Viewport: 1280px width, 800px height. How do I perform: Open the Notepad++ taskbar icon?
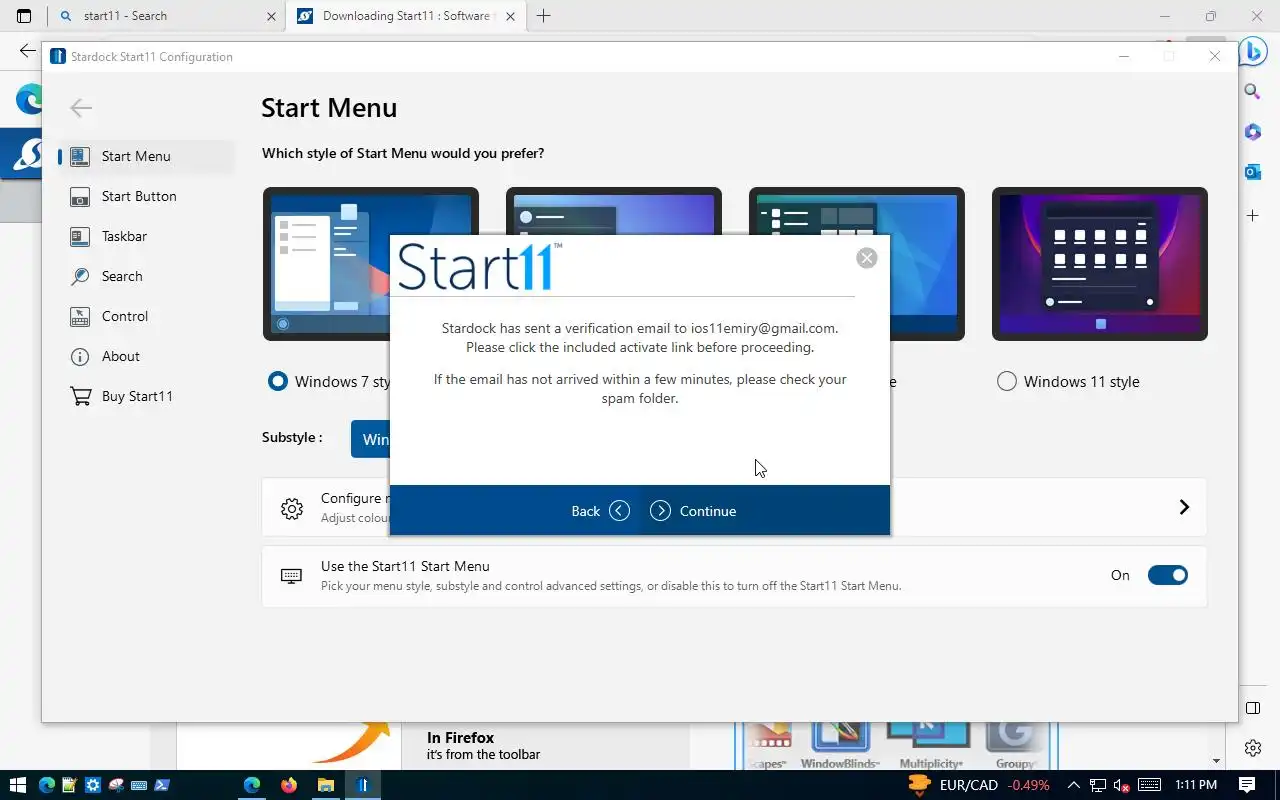pos(69,785)
